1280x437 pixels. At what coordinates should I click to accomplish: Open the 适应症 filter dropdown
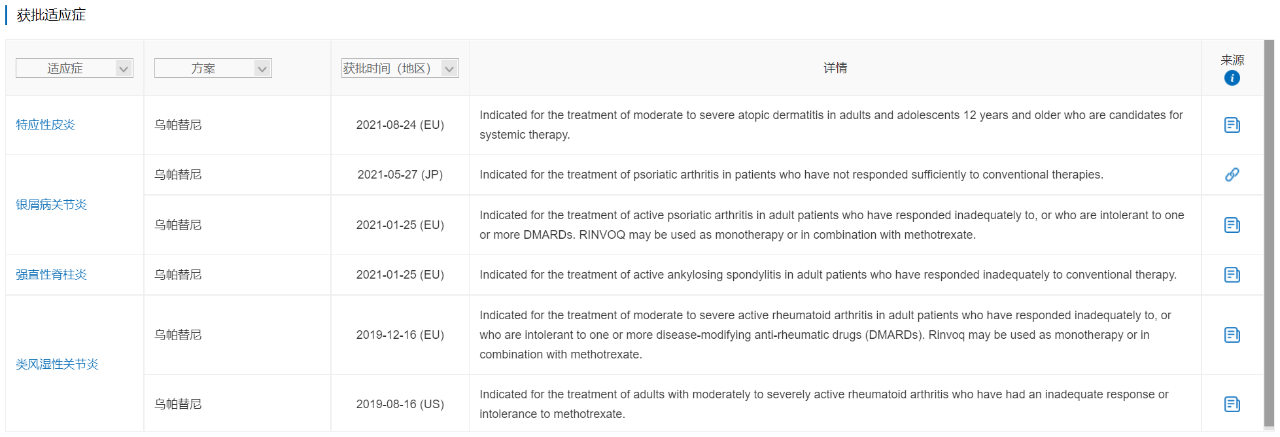75,68
